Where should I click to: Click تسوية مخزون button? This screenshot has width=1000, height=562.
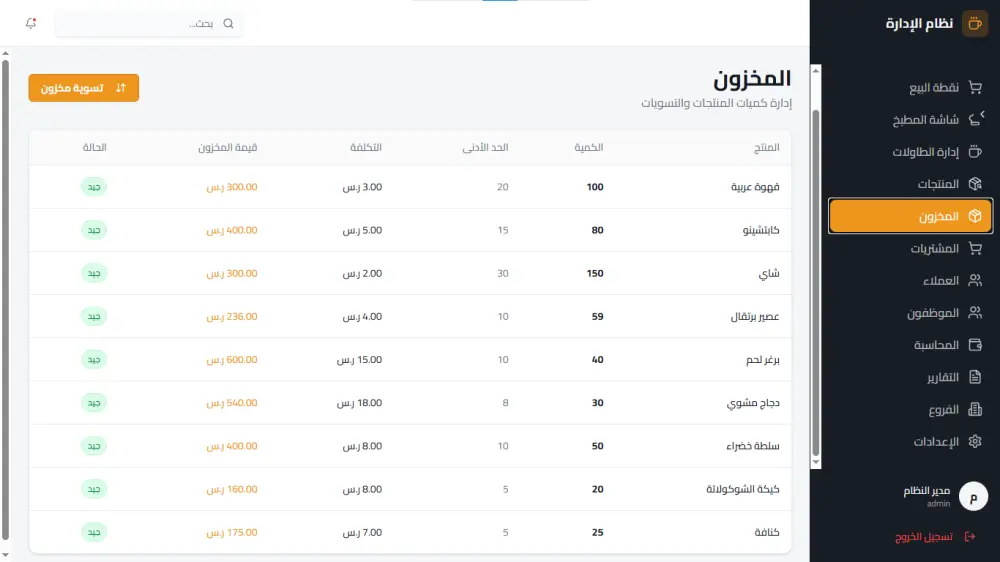(x=84, y=88)
